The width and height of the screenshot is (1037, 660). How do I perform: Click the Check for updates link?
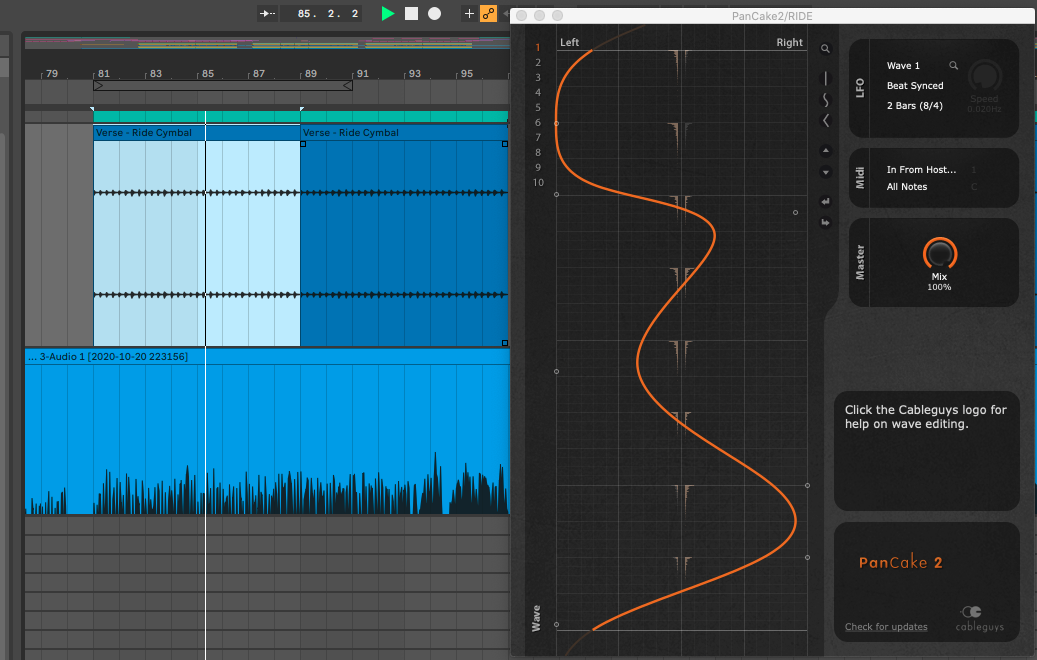(x=886, y=626)
